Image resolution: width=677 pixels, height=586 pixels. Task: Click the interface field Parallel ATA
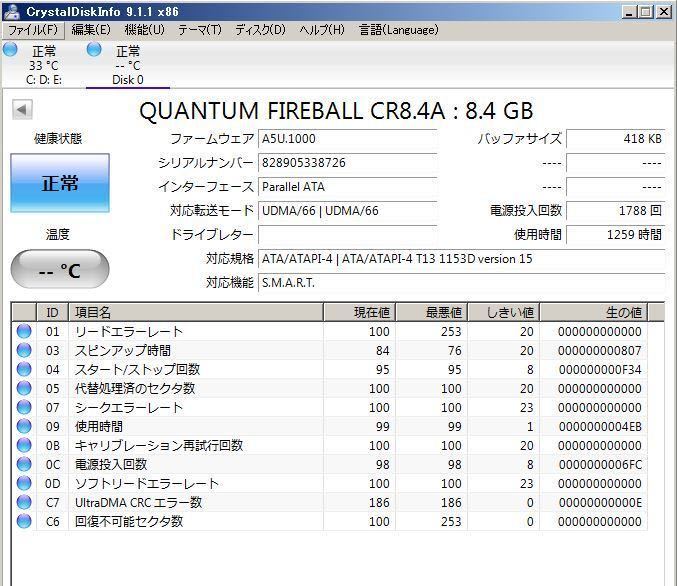click(x=348, y=187)
